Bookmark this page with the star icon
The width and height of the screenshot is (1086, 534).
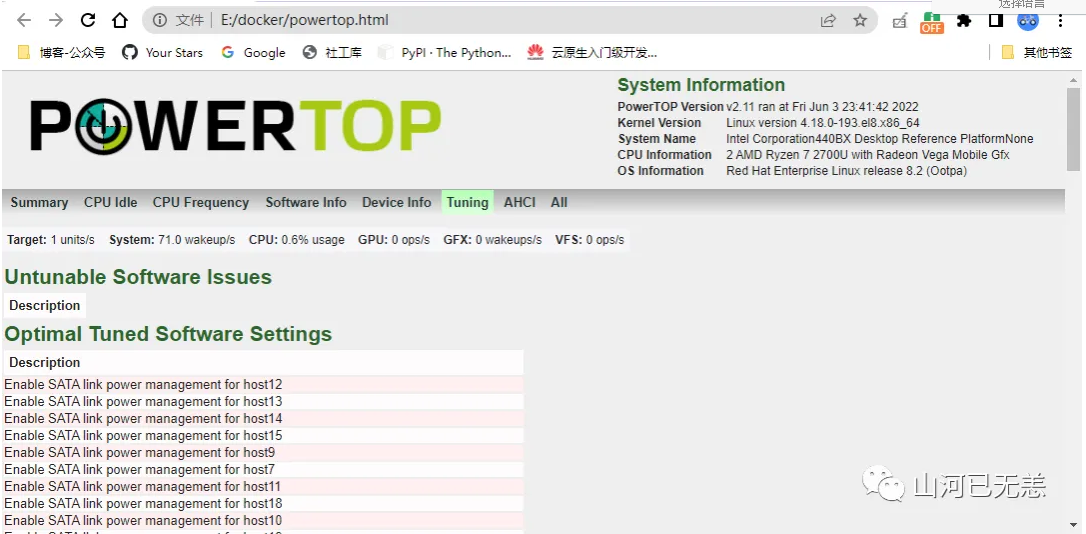tap(860, 20)
